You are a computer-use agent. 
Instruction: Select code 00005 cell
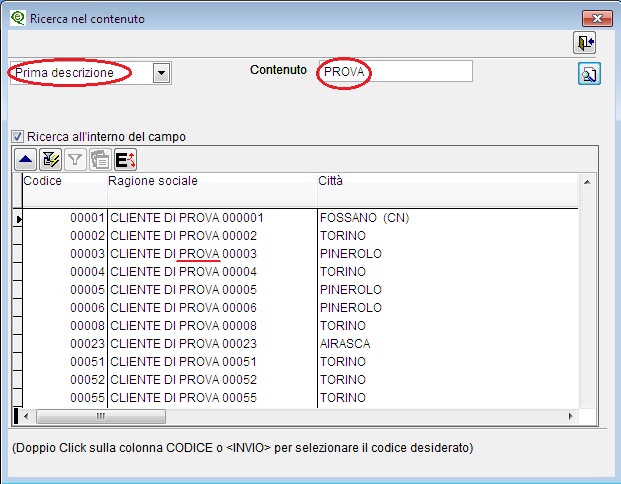coord(65,290)
